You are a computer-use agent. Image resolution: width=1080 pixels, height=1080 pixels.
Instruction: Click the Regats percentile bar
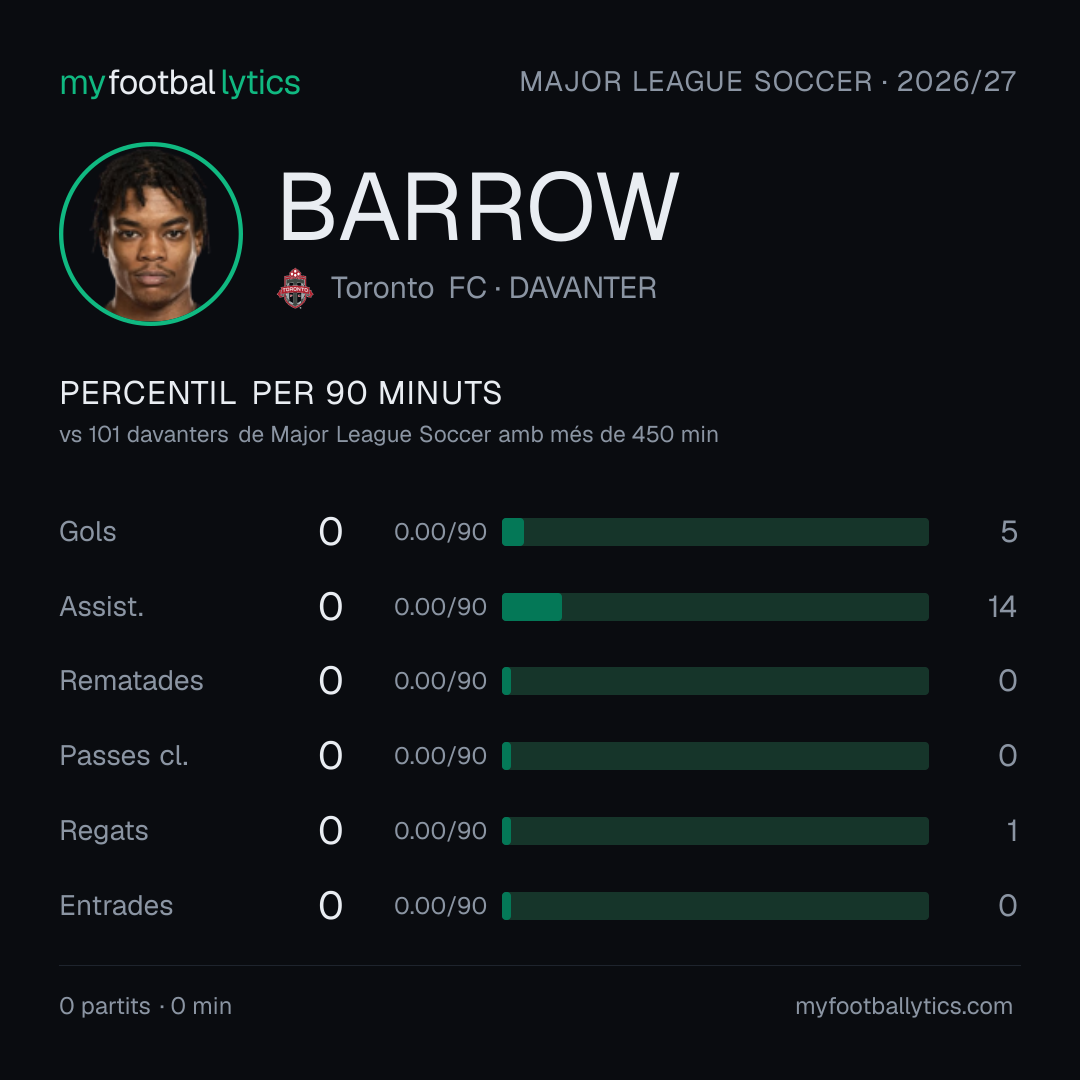tap(715, 831)
